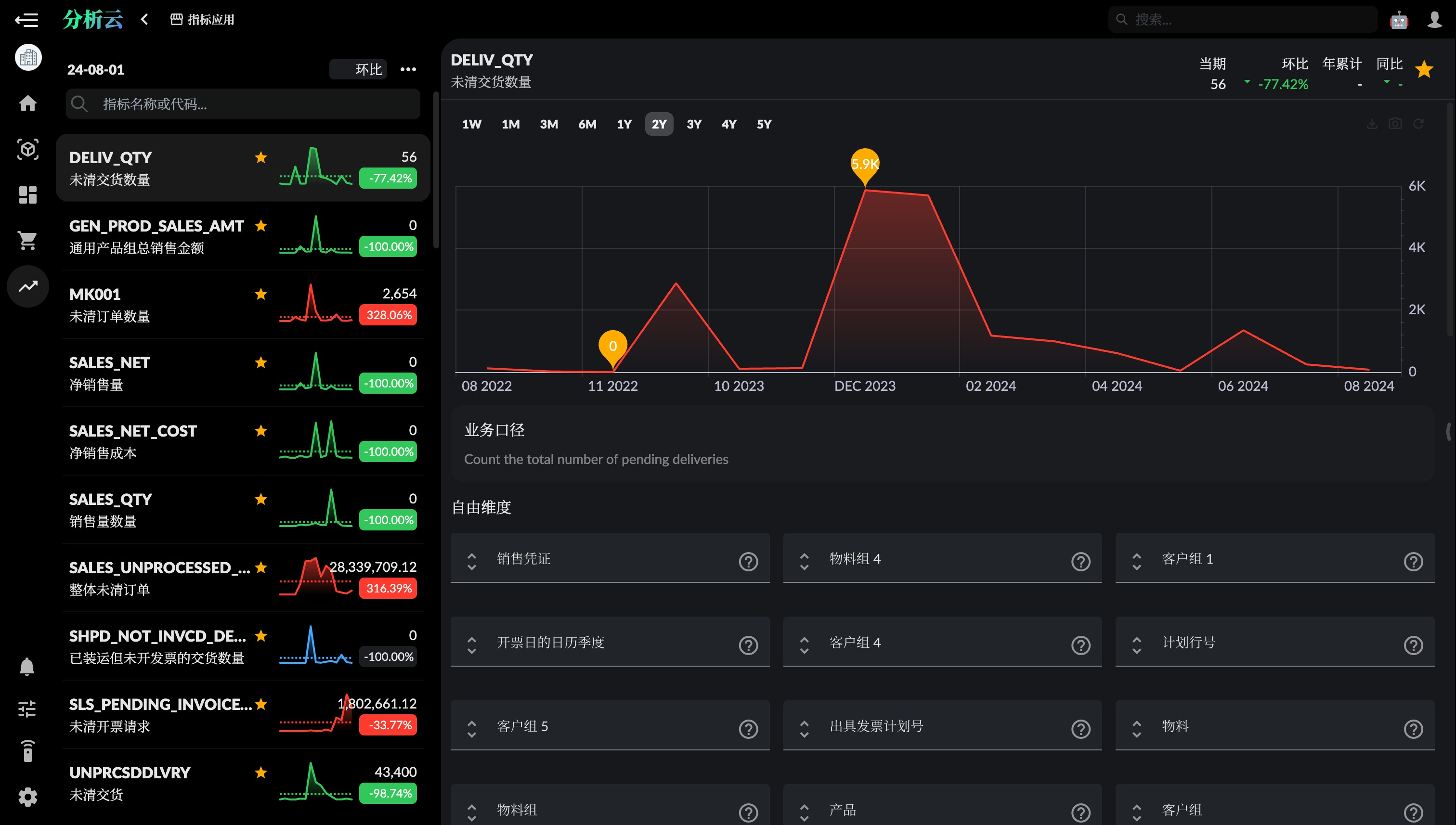
Task: Switch to the 5Y time range tab
Action: (764, 124)
